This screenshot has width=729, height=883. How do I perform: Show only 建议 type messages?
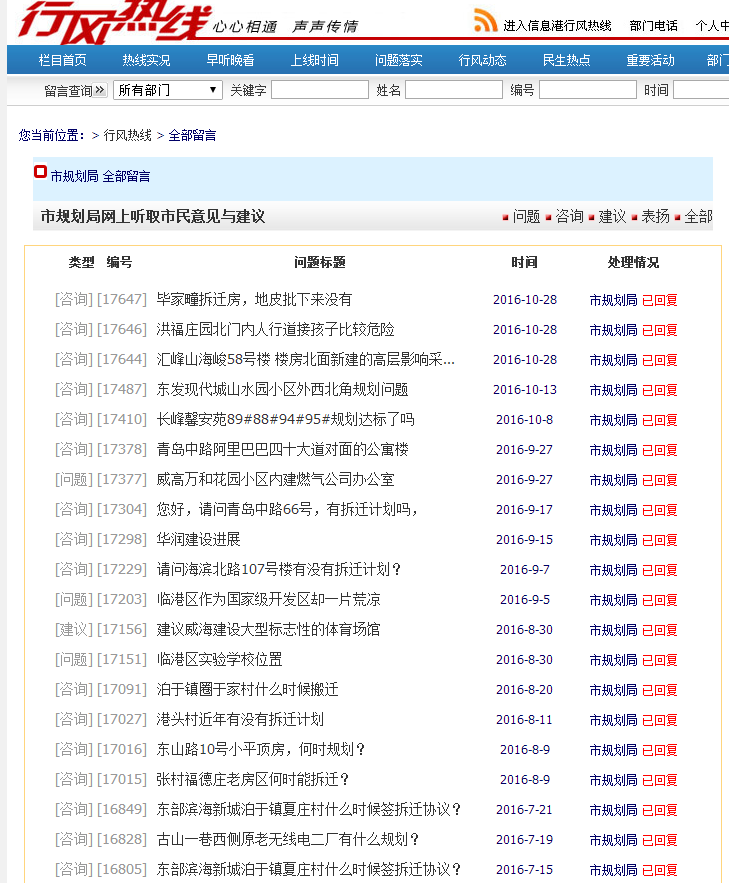pos(612,216)
